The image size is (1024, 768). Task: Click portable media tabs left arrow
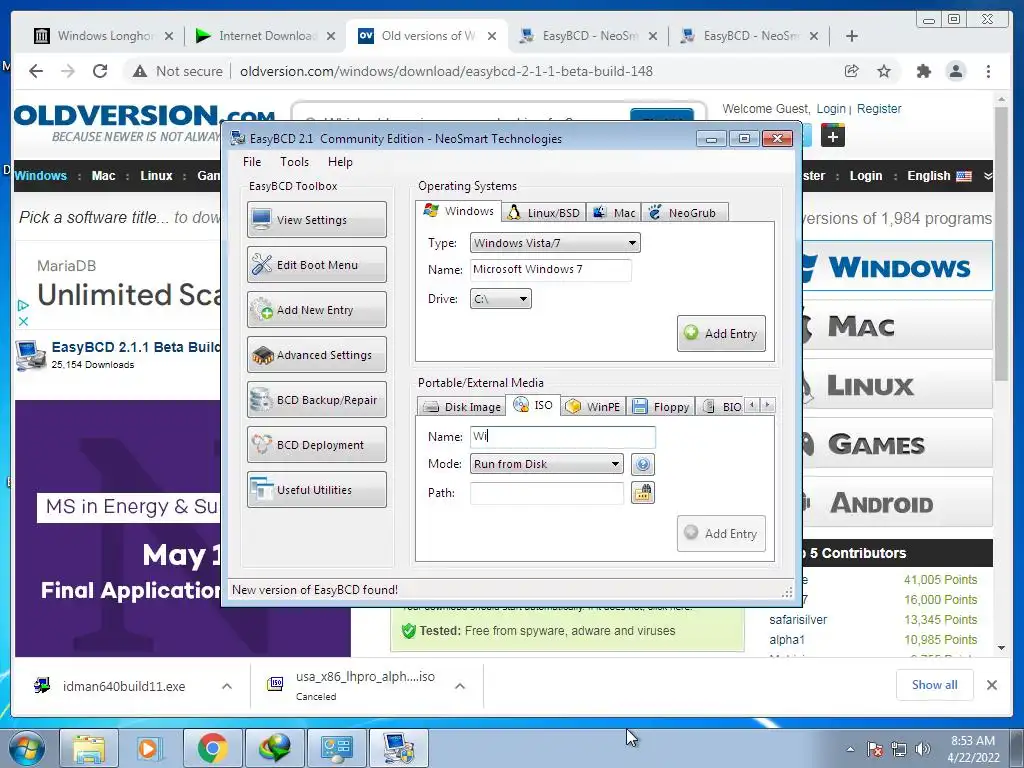[x=752, y=405]
